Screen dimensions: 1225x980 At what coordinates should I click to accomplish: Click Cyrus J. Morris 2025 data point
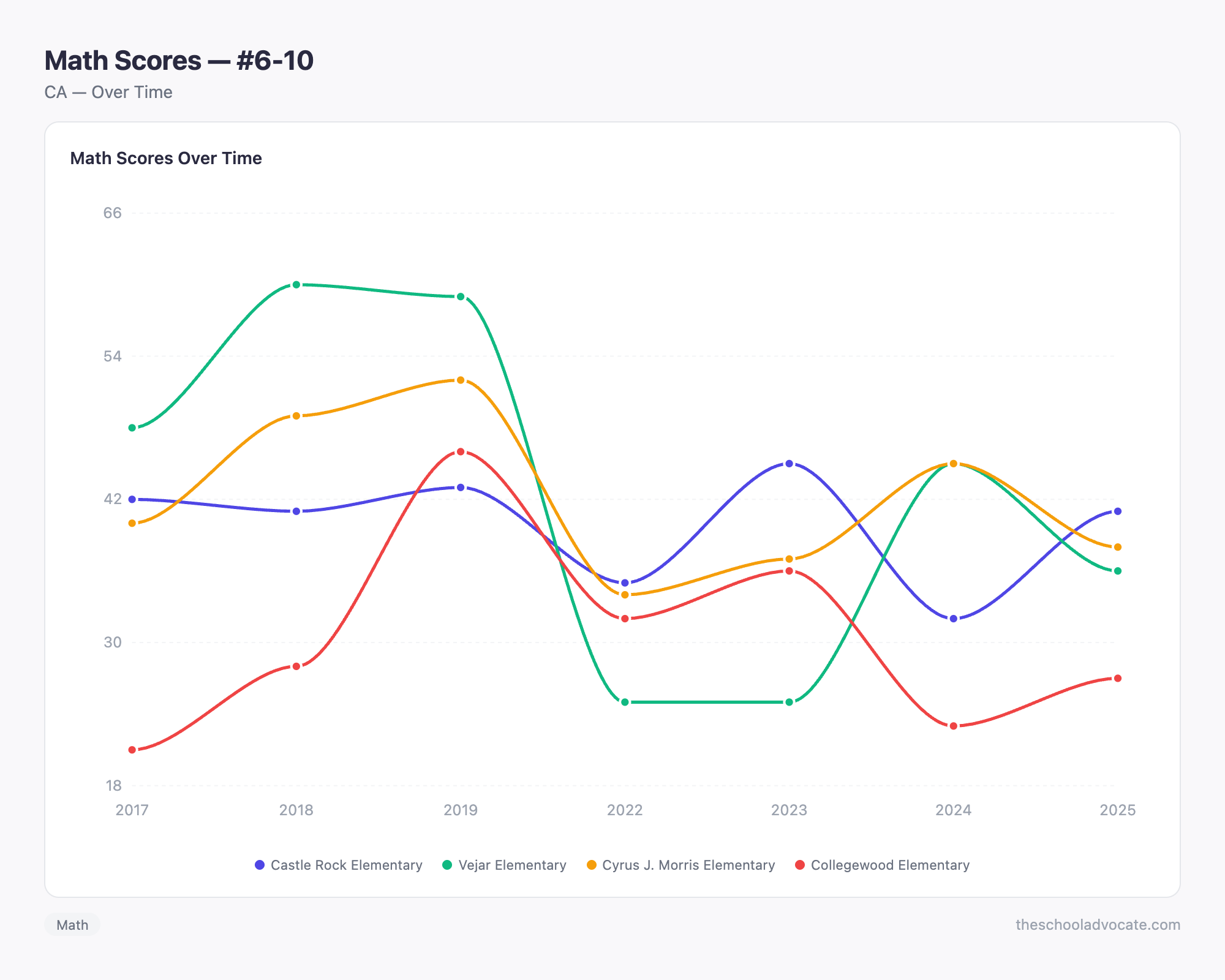pos(1117,547)
